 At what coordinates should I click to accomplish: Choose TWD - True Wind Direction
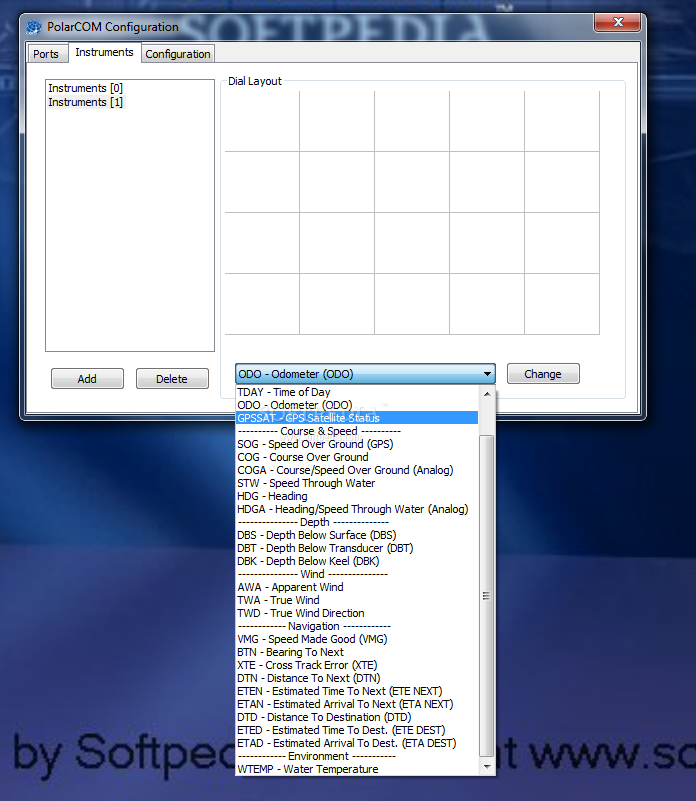[x=357, y=614]
